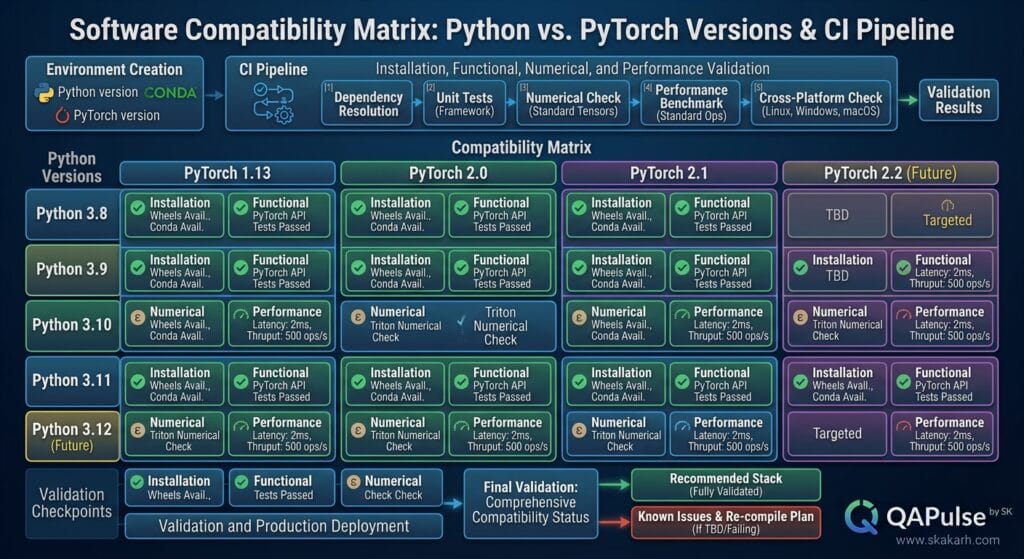Select the PyTorch 2.2 (Future) column header
Image resolution: width=1024 pixels, height=559 pixels.
coord(890,174)
